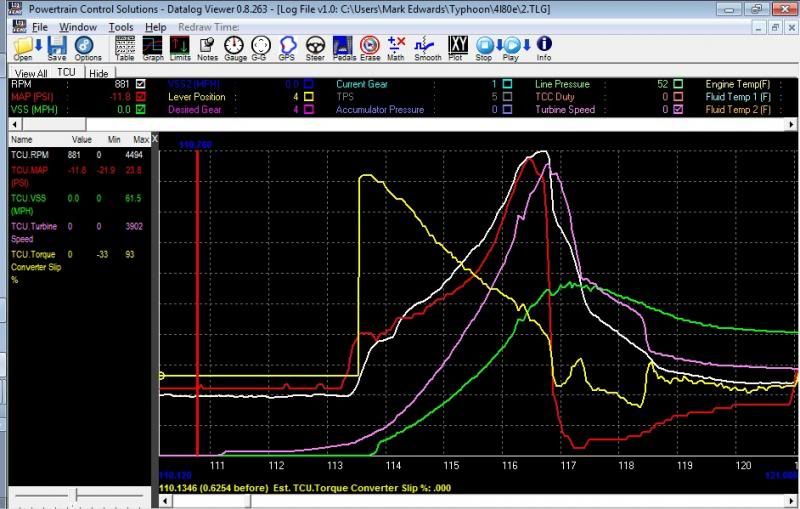The height and width of the screenshot is (509, 800).
Task: Open the File menu
Action: tap(40, 27)
